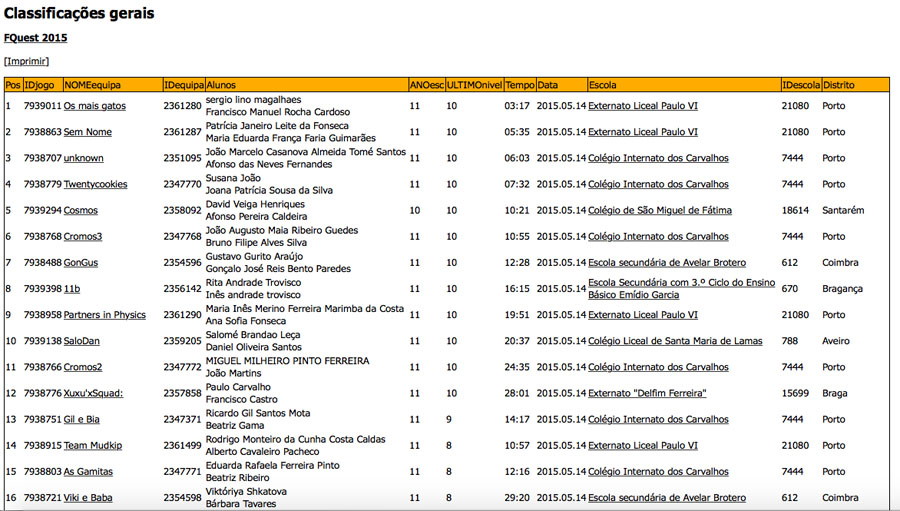Open Escola Secundária Emídio Garcia school link

[681, 289]
